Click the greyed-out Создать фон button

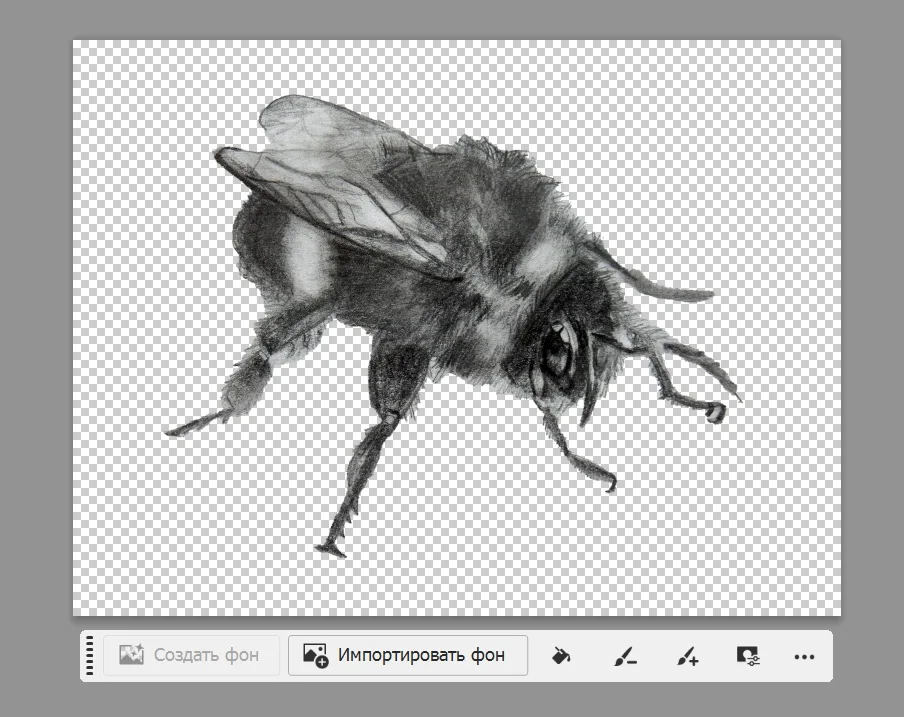coord(190,656)
